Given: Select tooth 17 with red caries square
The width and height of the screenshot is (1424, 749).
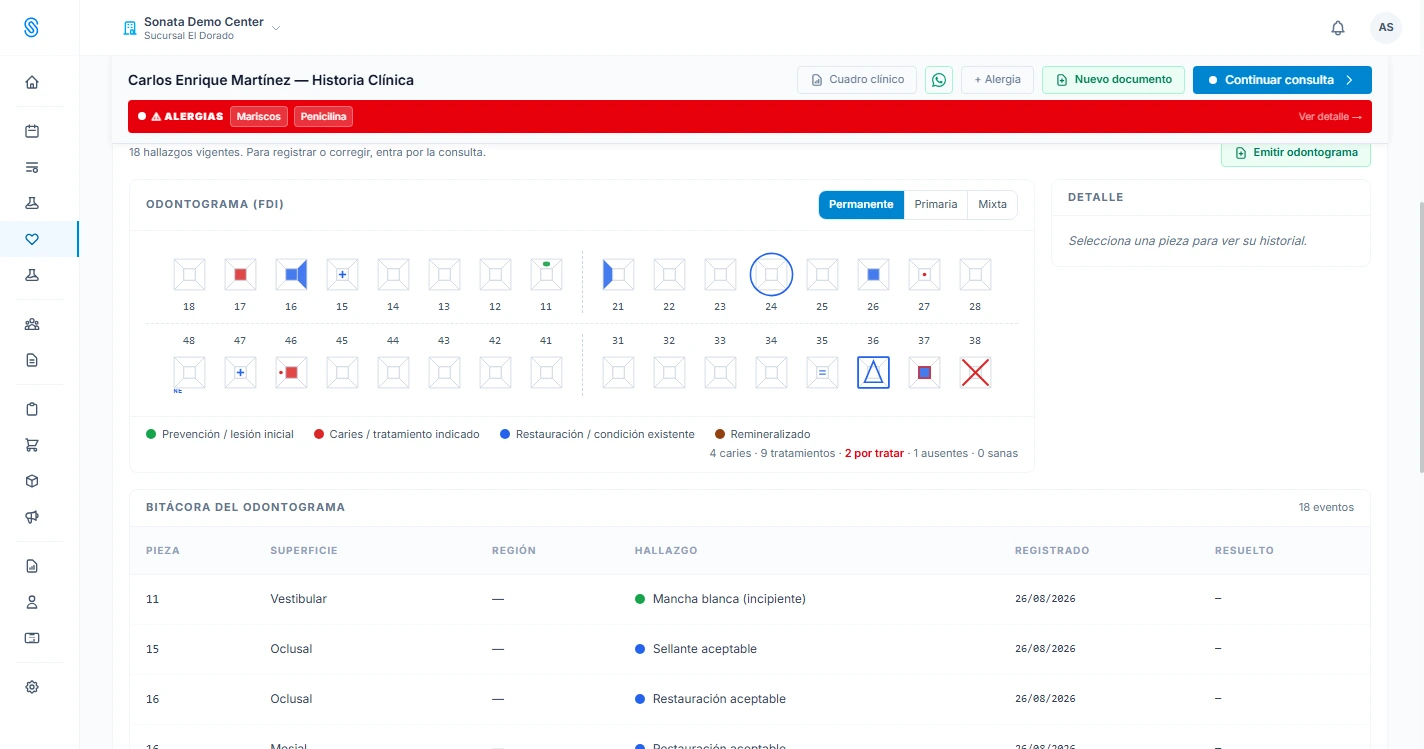Looking at the screenshot, I should click(x=240, y=274).
